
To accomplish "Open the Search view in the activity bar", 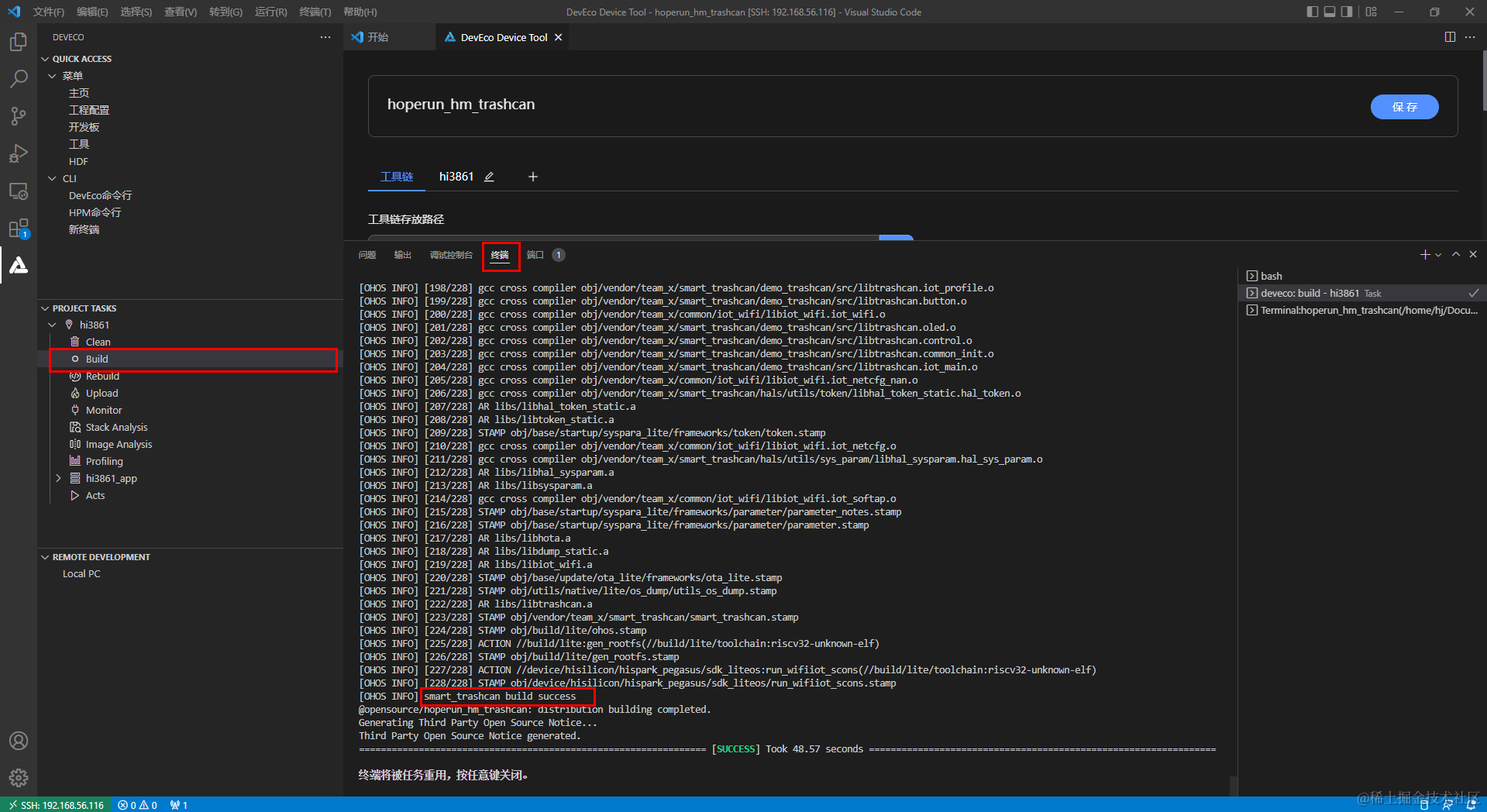I will pyautogui.click(x=19, y=78).
